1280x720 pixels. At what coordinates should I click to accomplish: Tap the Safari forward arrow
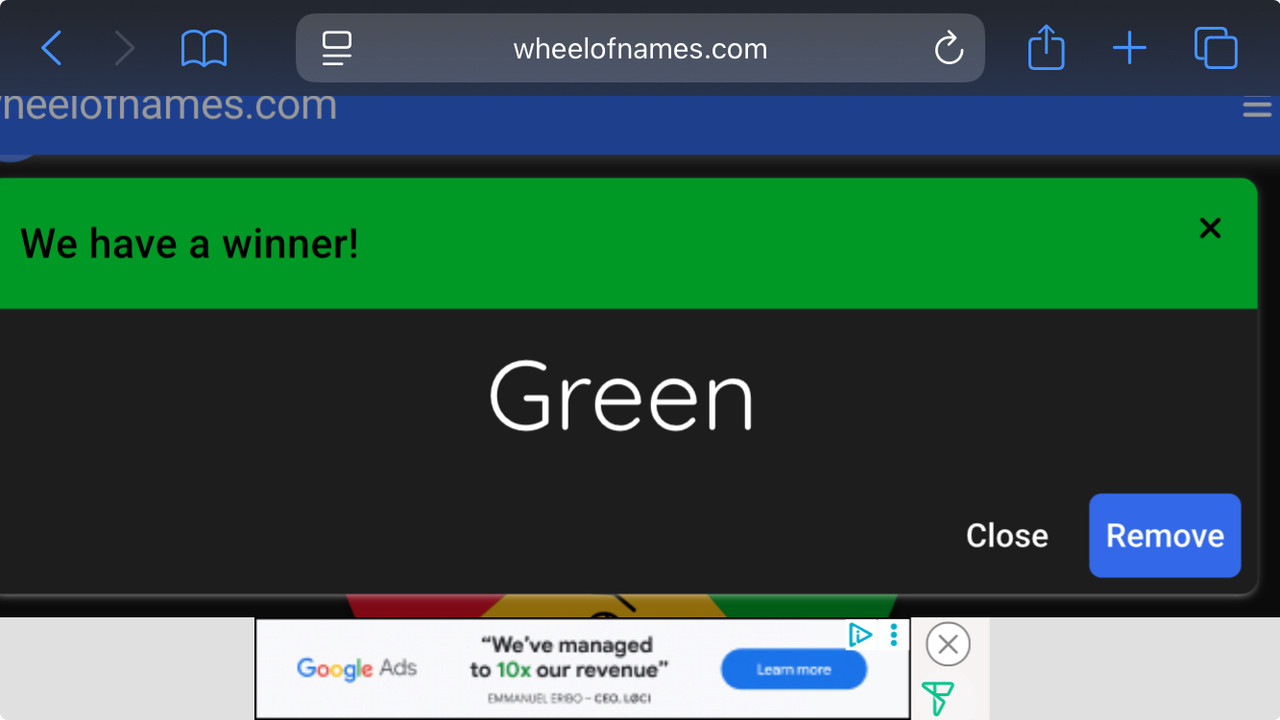124,48
